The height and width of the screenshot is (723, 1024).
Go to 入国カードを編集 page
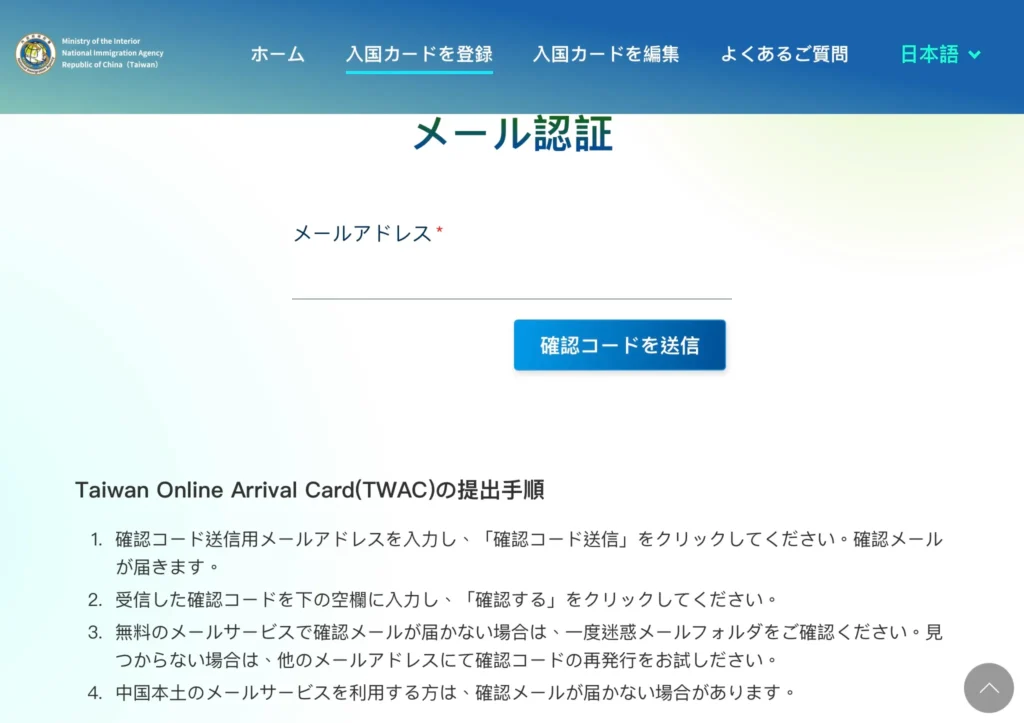coord(606,54)
